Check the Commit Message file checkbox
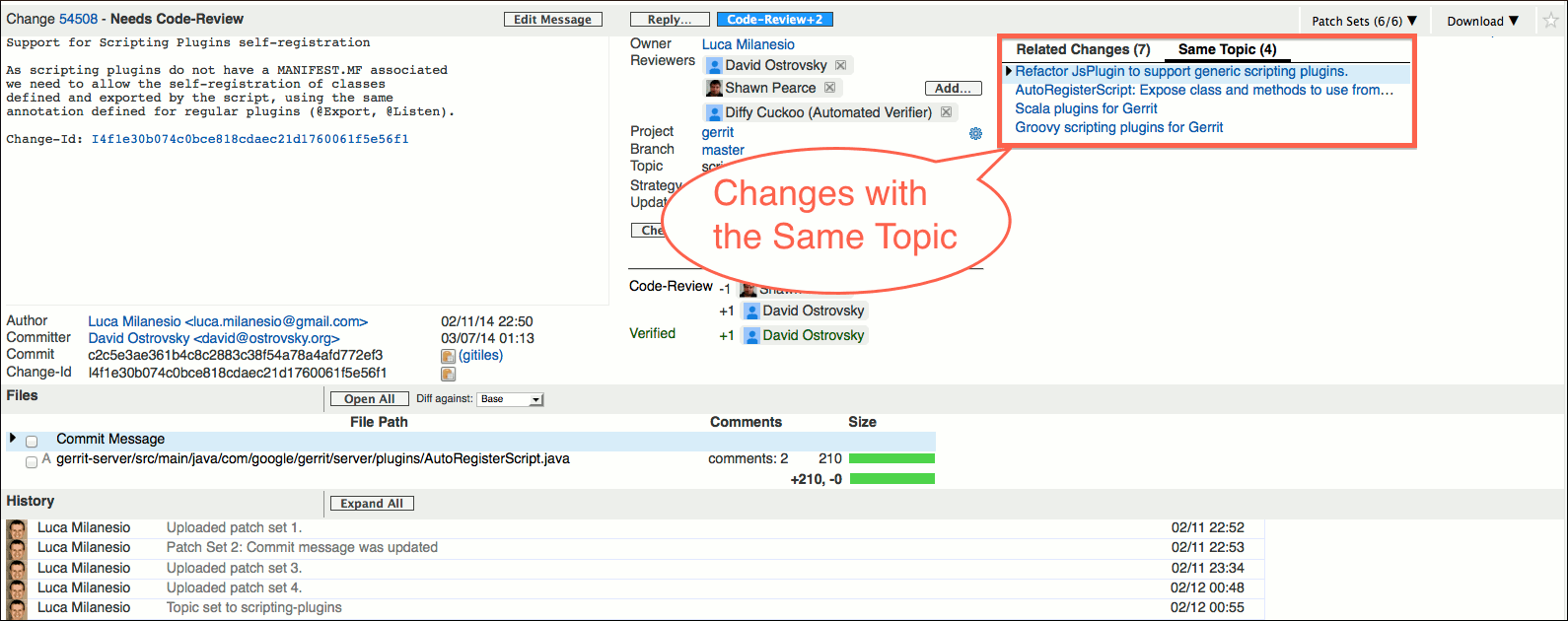 [32, 441]
